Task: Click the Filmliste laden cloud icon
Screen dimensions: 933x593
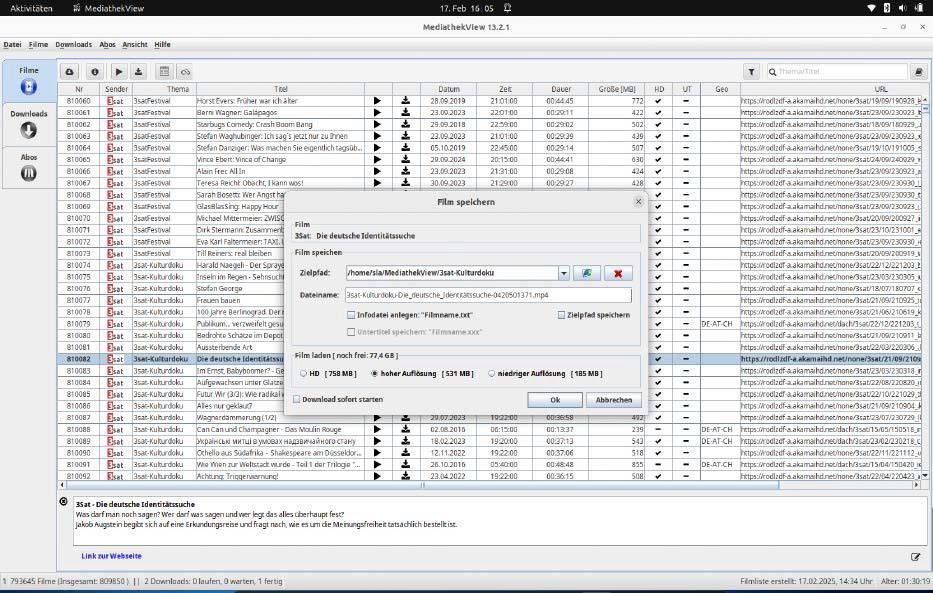Action: coord(68,71)
